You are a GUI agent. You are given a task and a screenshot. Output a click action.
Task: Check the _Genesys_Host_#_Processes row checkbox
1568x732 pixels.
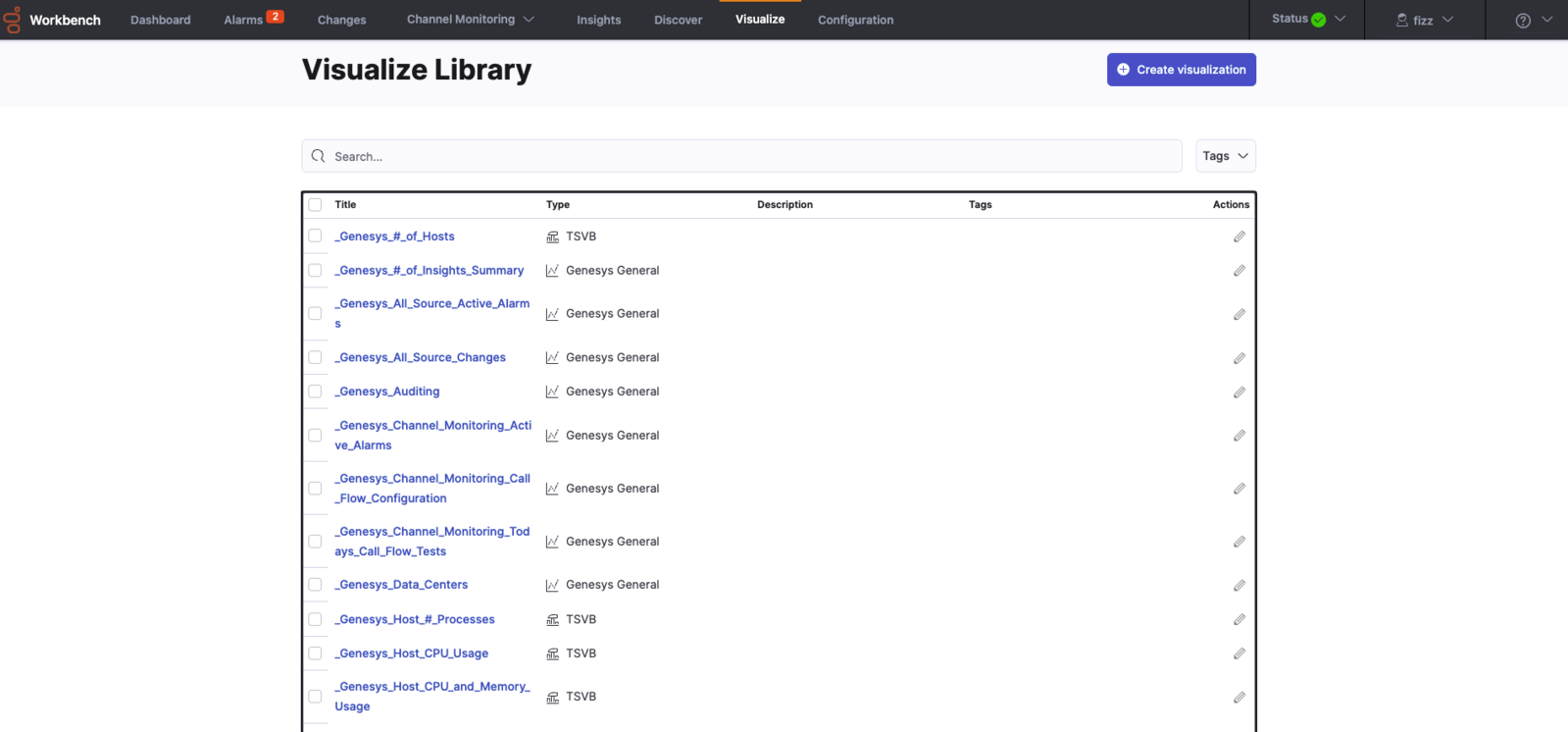pos(315,619)
